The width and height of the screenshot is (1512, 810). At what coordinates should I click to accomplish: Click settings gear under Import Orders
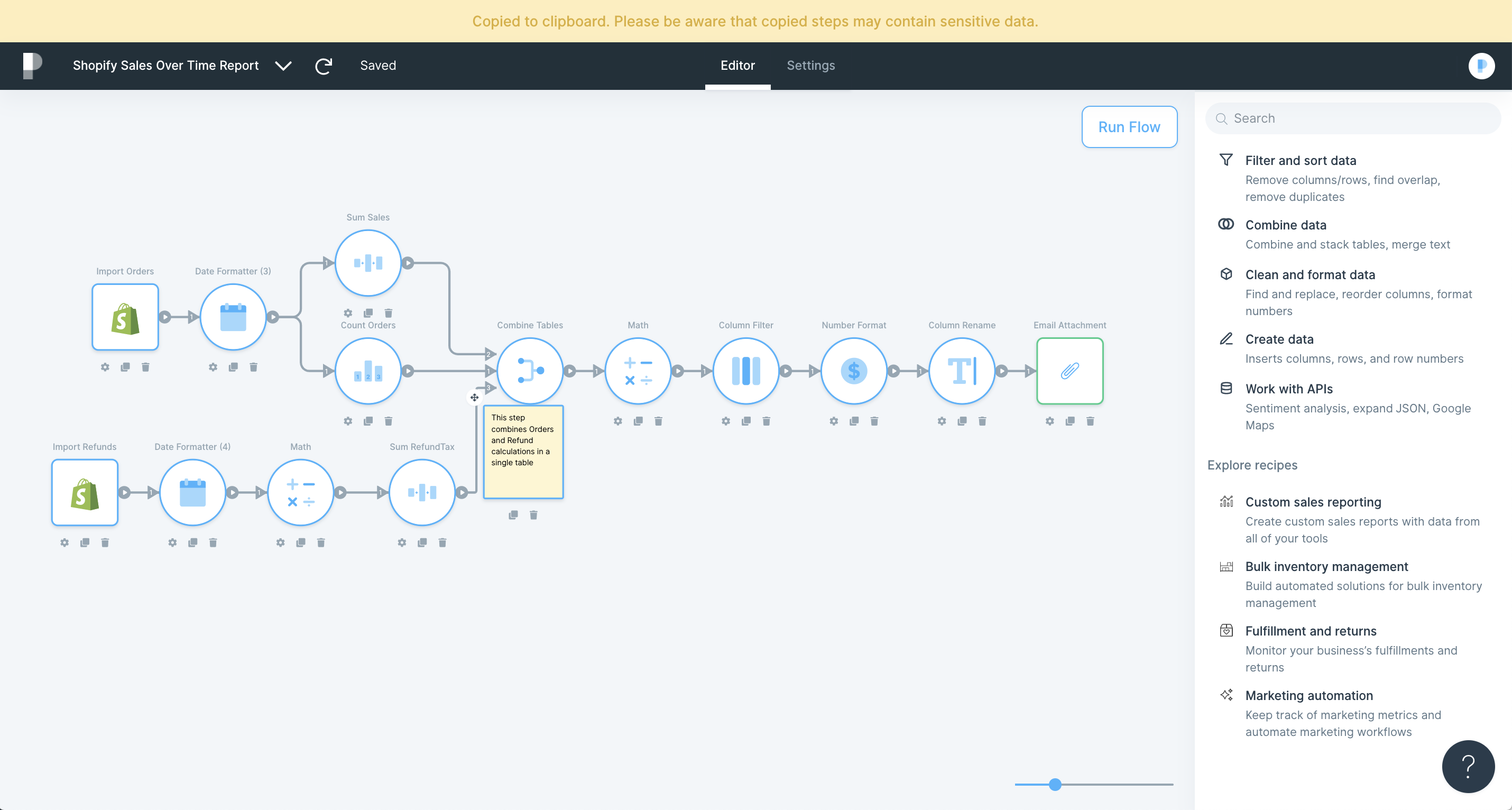(105, 367)
